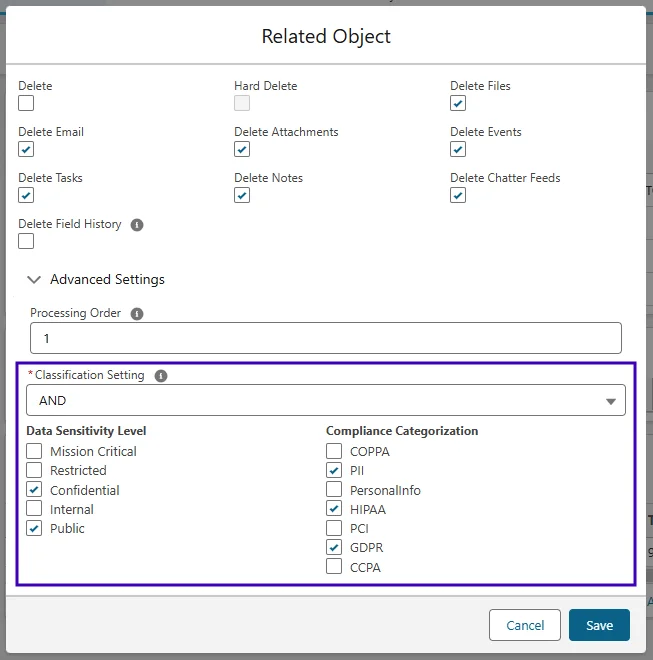Check the CCPA compliance checkbox
This screenshot has height=660, width=653.
334,568
